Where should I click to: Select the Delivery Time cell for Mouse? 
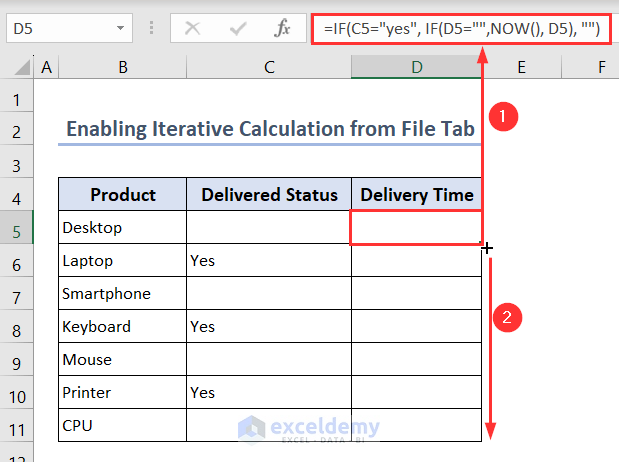416,359
